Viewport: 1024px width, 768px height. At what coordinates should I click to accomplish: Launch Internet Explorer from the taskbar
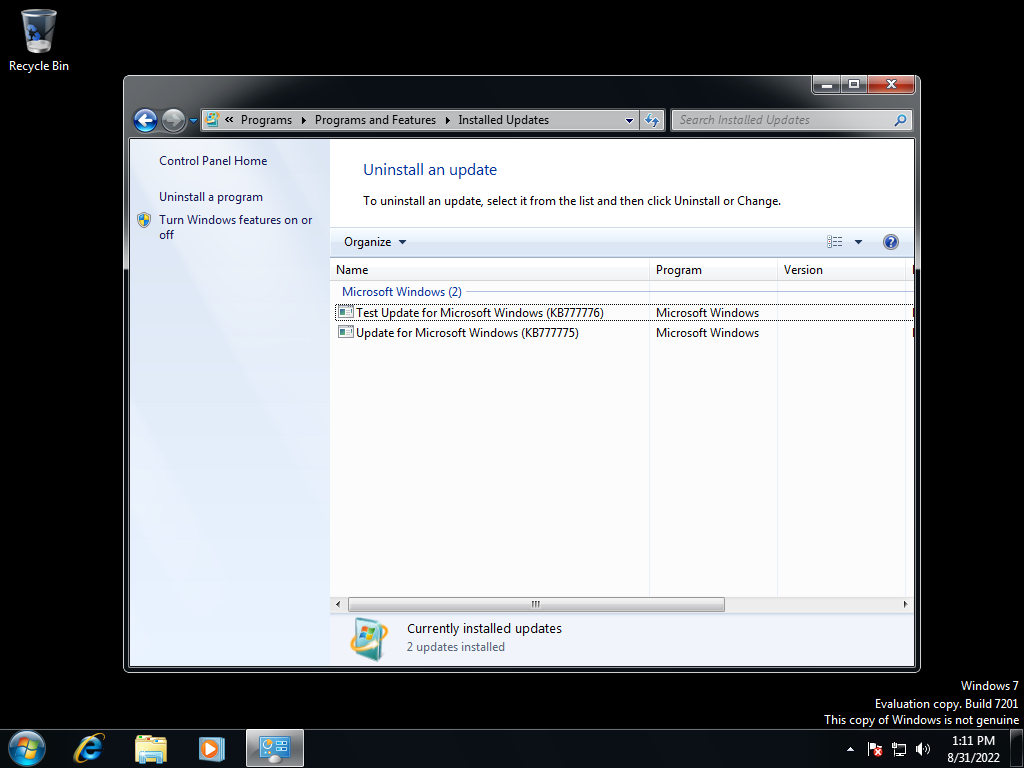point(89,748)
